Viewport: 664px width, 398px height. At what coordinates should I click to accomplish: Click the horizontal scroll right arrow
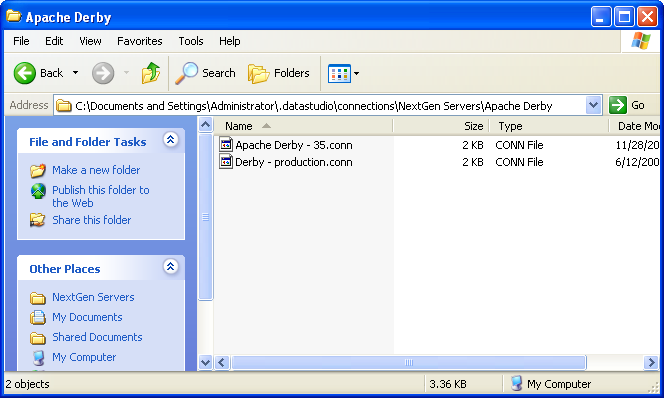pos(651,362)
